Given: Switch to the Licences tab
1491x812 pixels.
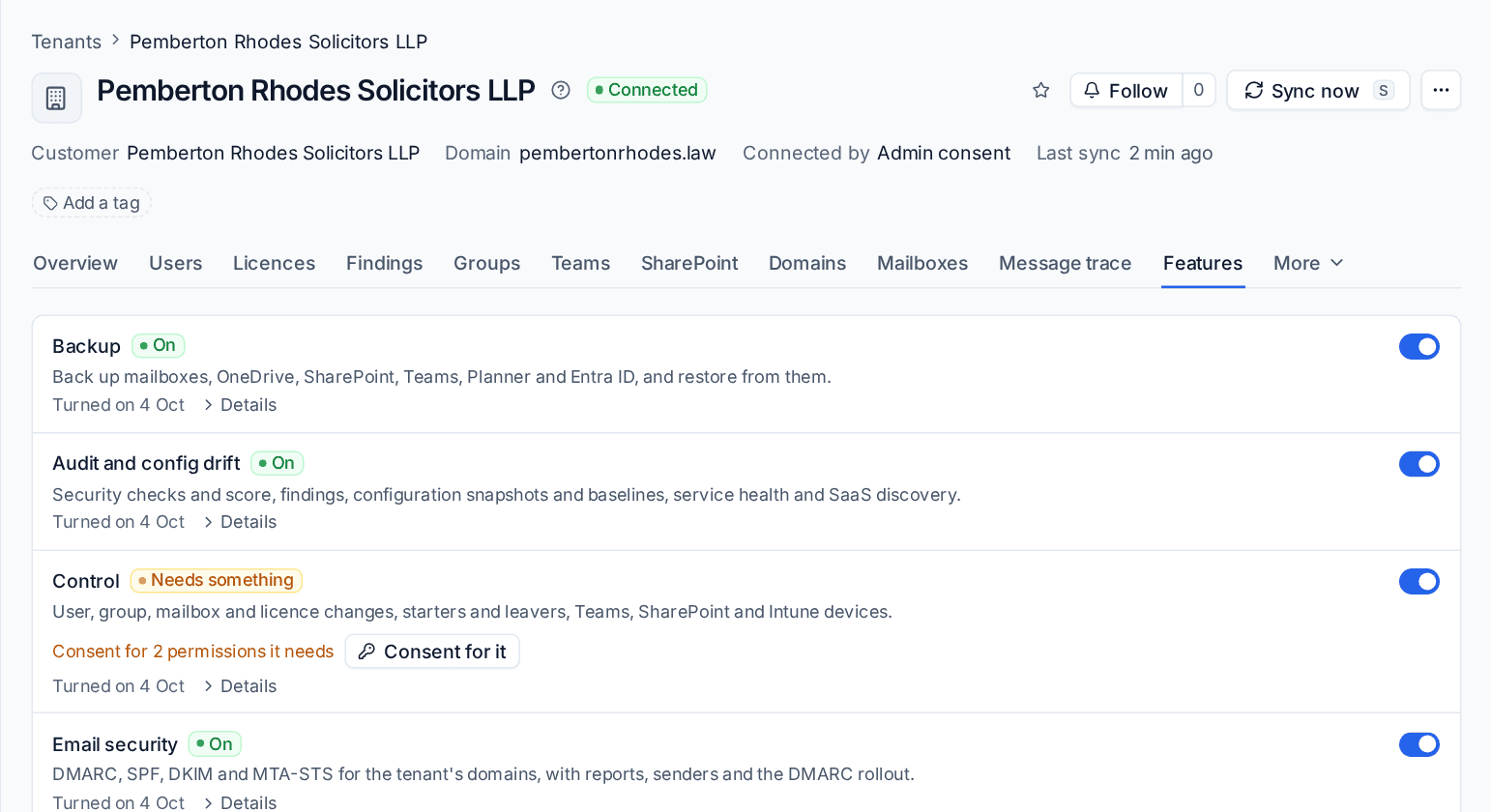Looking at the screenshot, I should [274, 263].
